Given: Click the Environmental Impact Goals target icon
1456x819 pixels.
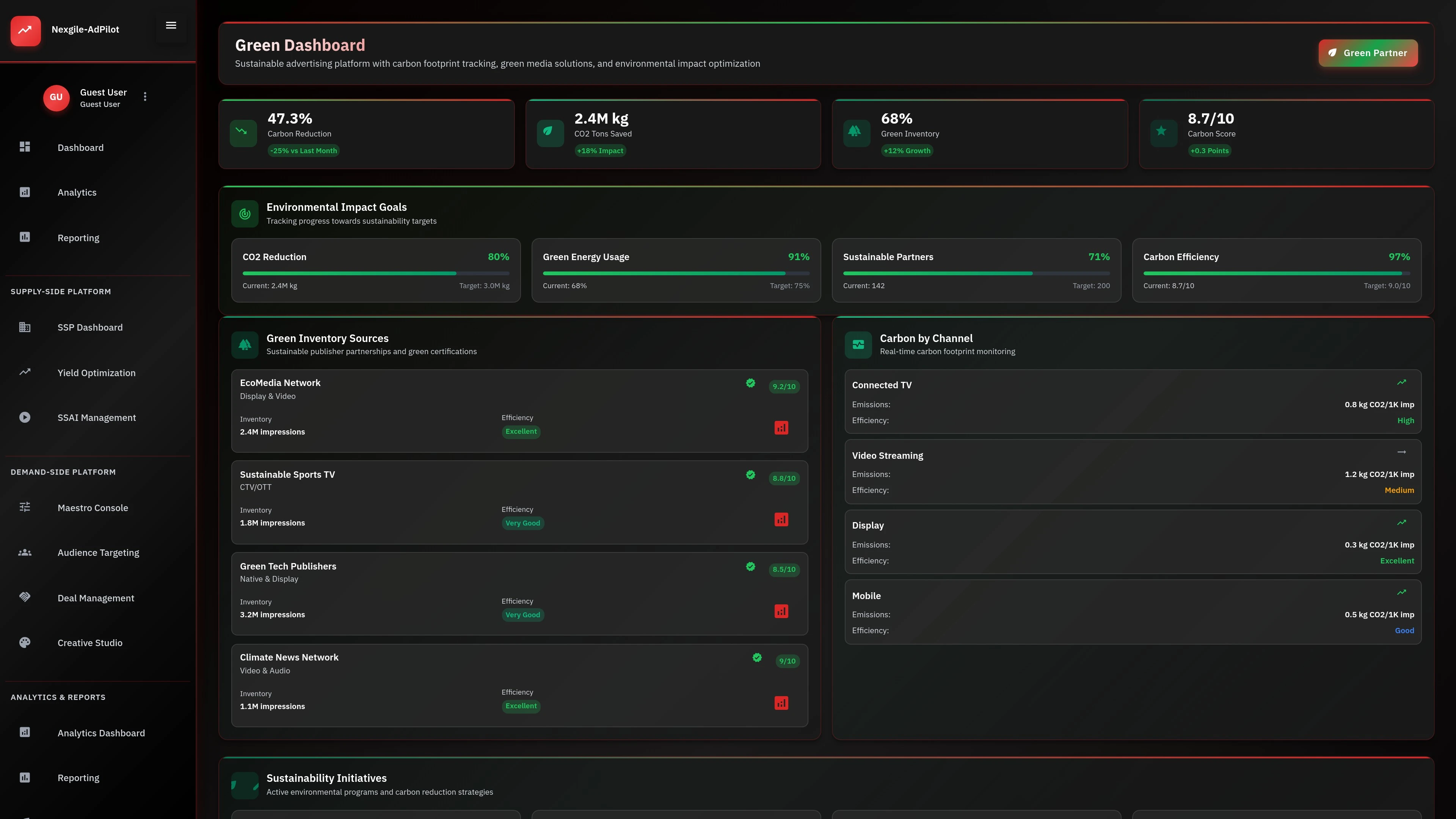Looking at the screenshot, I should tap(245, 213).
